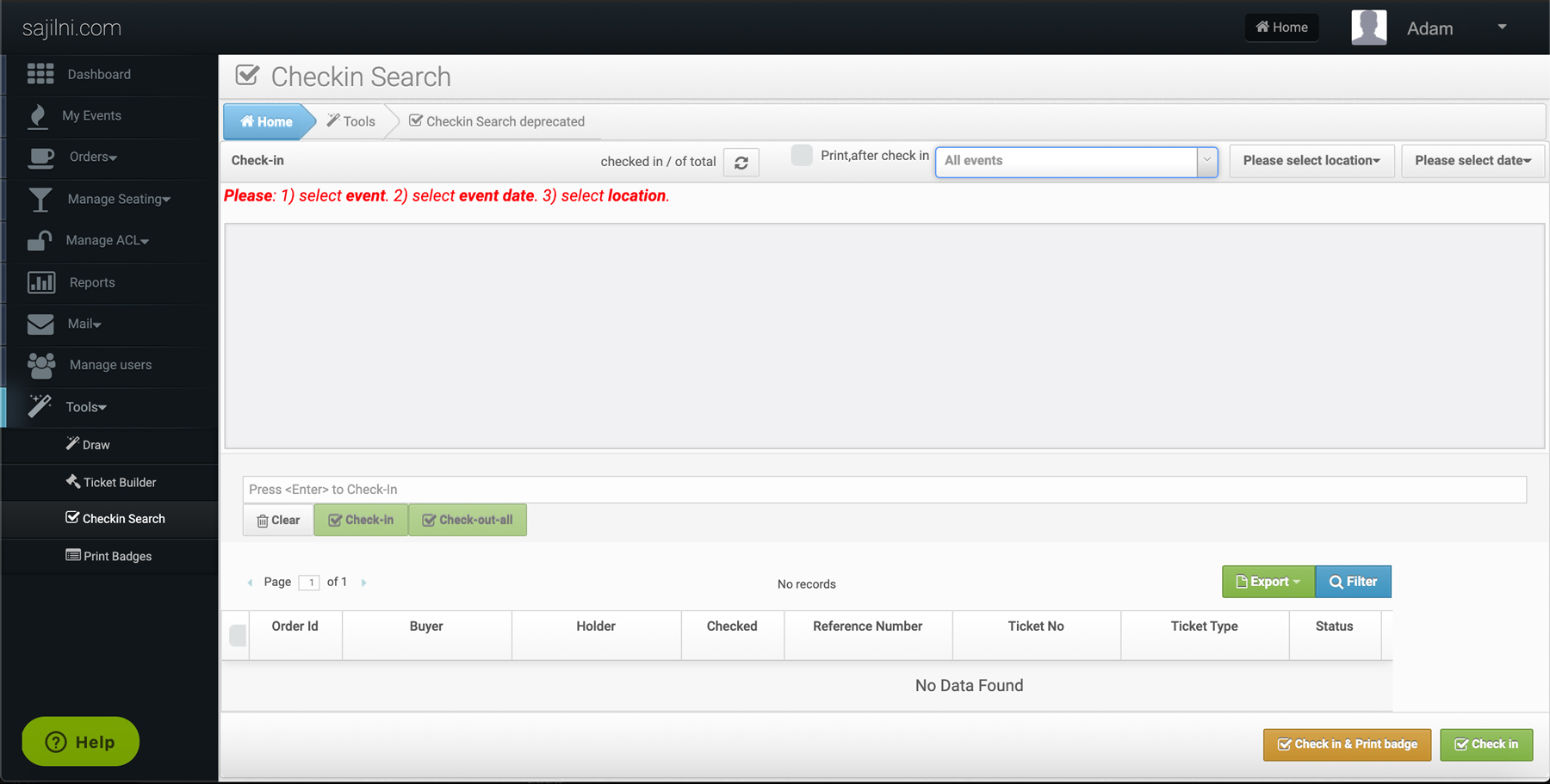Open Please select date dropdown
Screen dimensions: 1550x784
(x=1472, y=161)
